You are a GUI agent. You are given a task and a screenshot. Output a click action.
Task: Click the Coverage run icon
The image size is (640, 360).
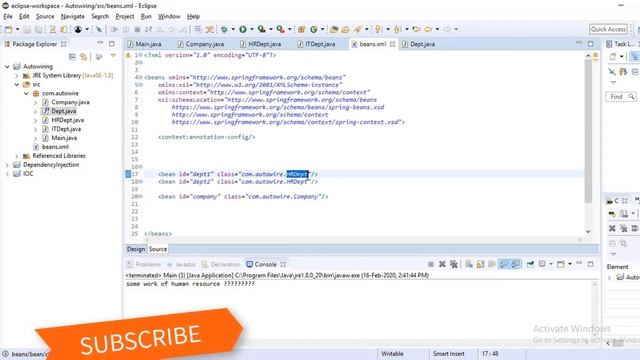tap(262, 29)
